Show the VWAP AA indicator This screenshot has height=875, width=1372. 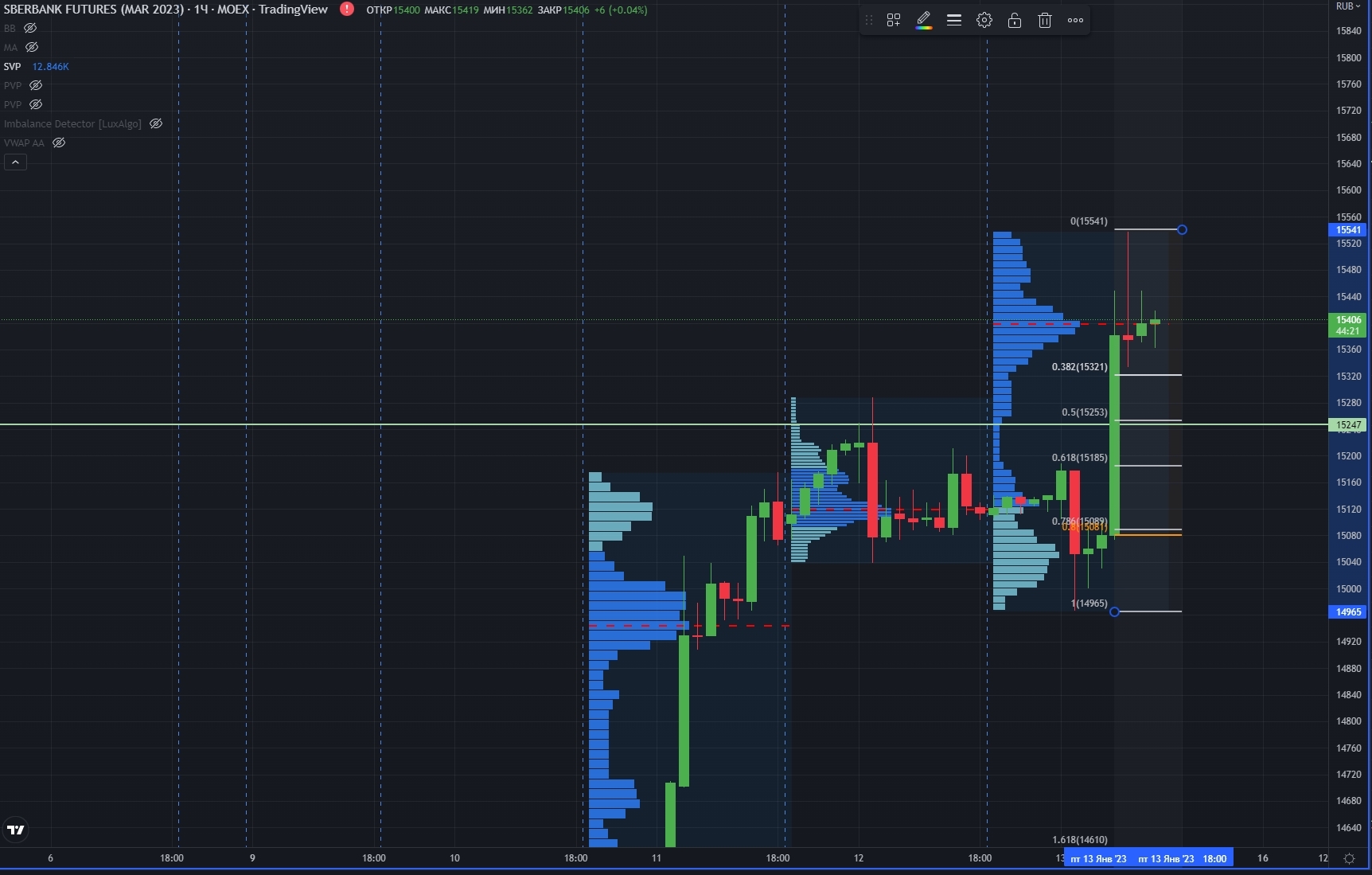(x=59, y=143)
